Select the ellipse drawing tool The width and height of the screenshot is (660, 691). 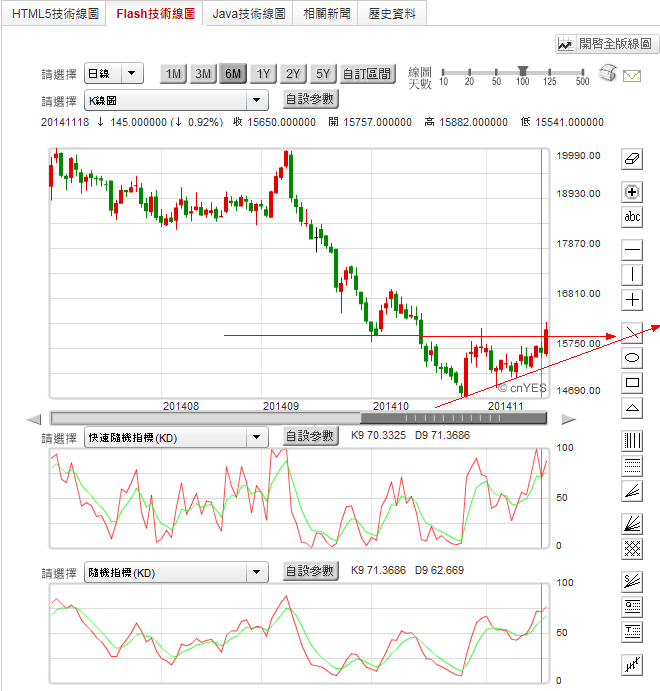pos(632,357)
